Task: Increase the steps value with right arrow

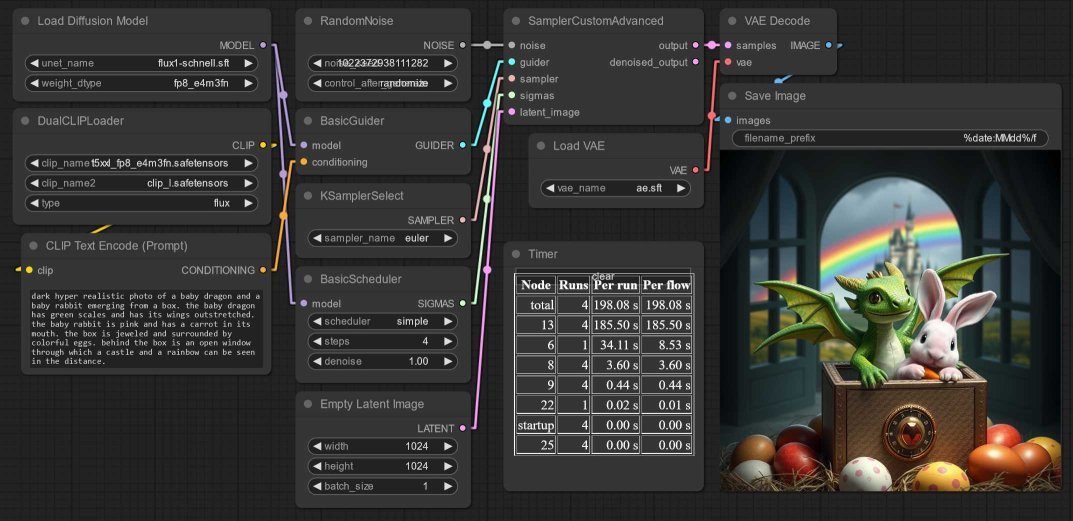Action: pos(448,341)
